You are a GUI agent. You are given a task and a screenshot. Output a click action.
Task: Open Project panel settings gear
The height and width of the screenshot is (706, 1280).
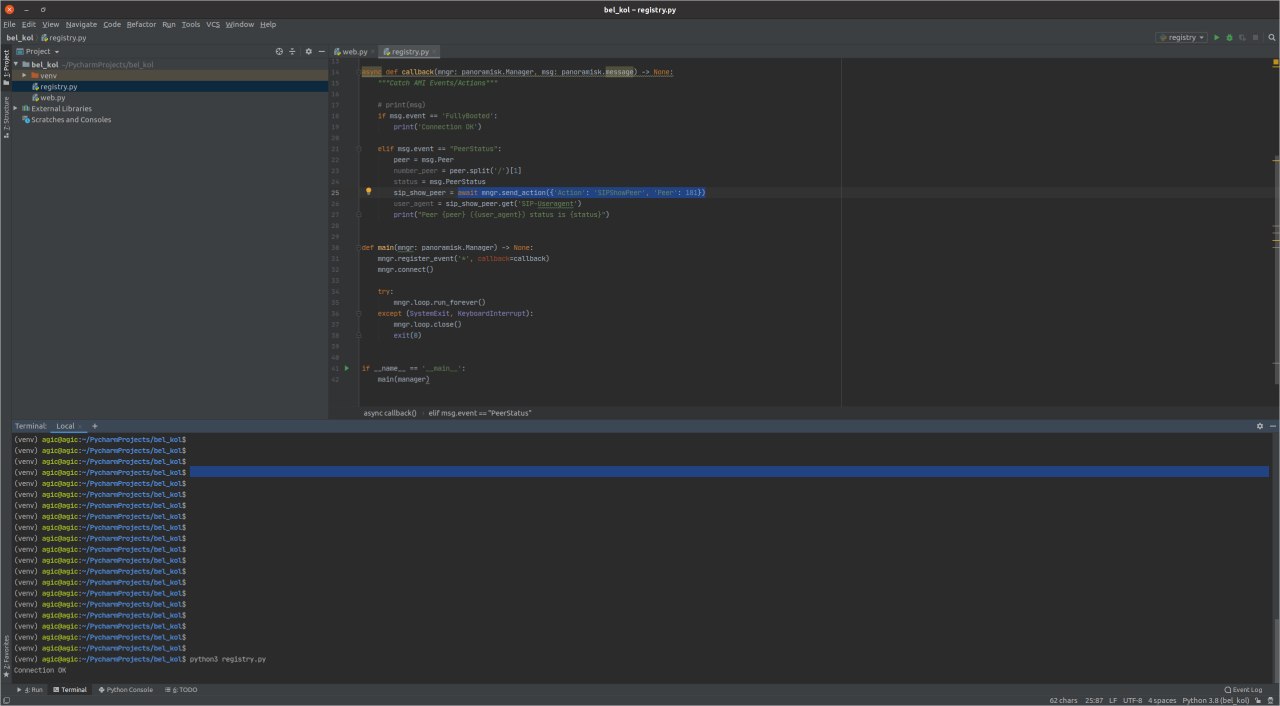pyautogui.click(x=309, y=51)
